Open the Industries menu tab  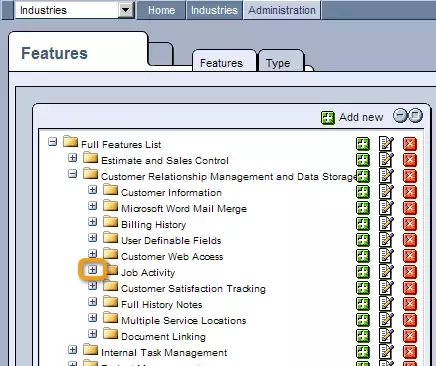click(214, 10)
